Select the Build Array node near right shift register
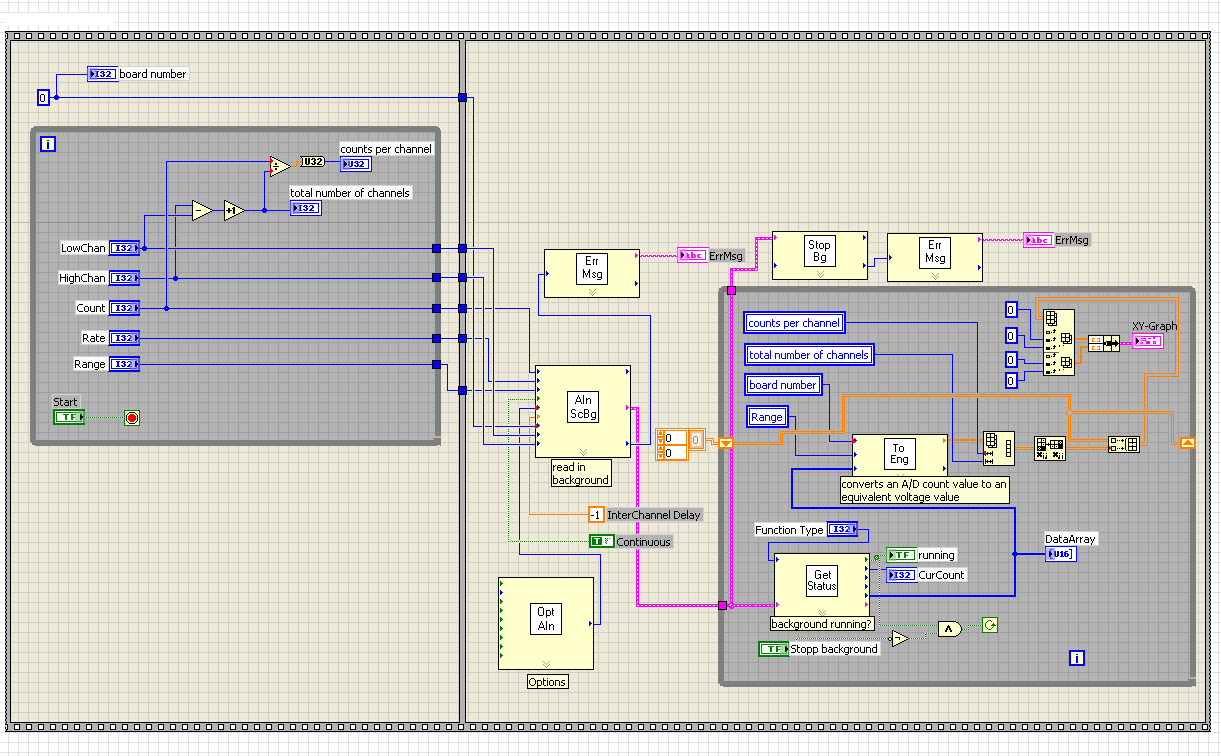 click(1124, 444)
